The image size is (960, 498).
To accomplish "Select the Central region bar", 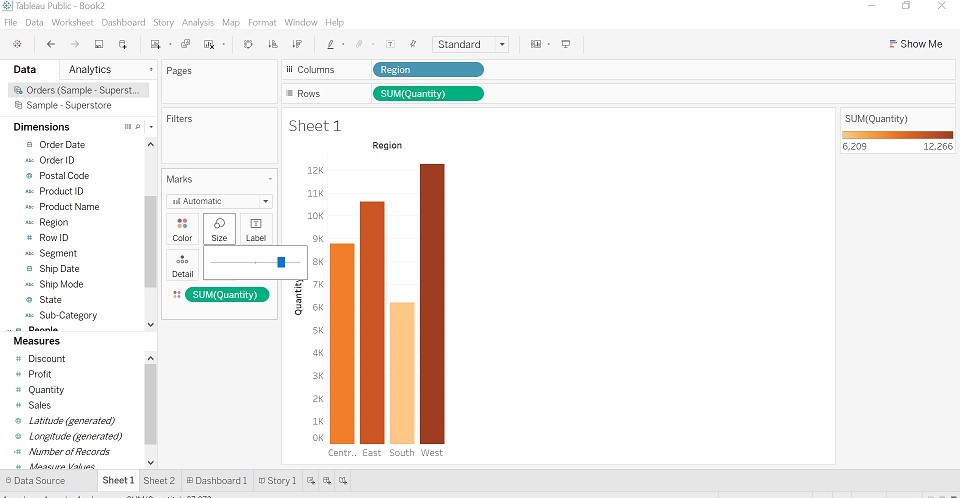I will pyautogui.click(x=342, y=344).
